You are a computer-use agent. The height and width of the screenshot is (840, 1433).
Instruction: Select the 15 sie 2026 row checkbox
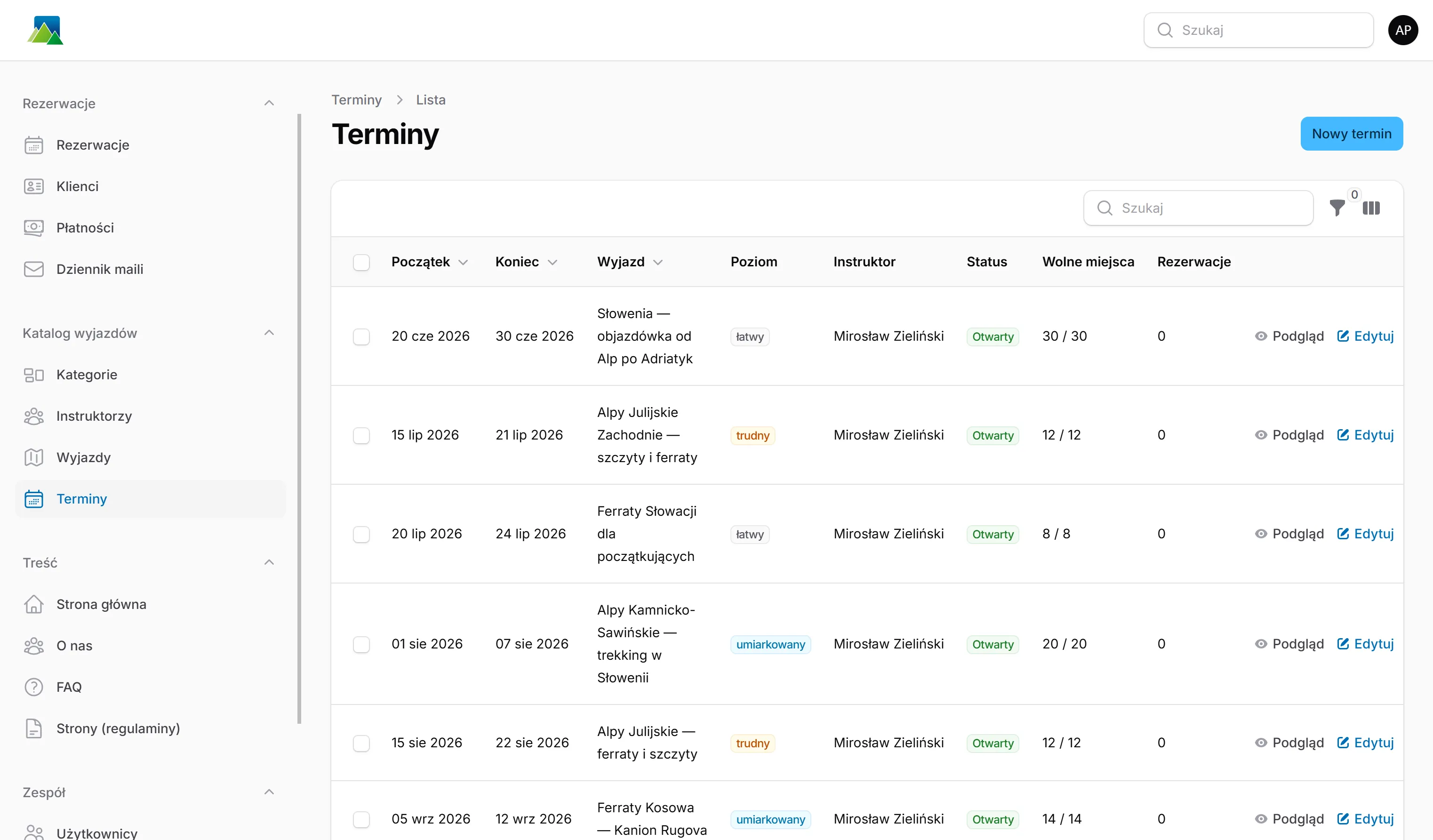[x=361, y=744]
